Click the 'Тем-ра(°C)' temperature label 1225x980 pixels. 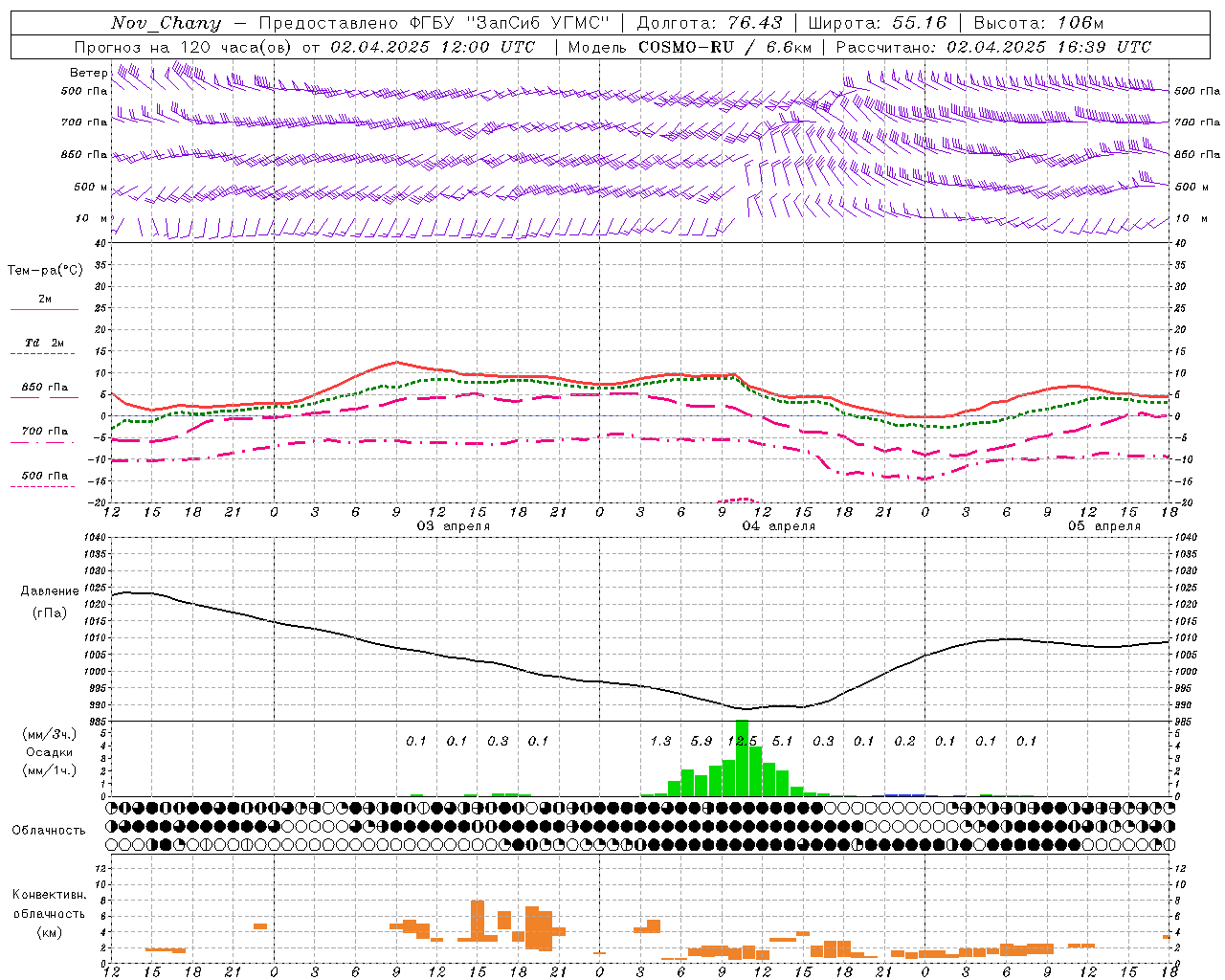click(45, 271)
